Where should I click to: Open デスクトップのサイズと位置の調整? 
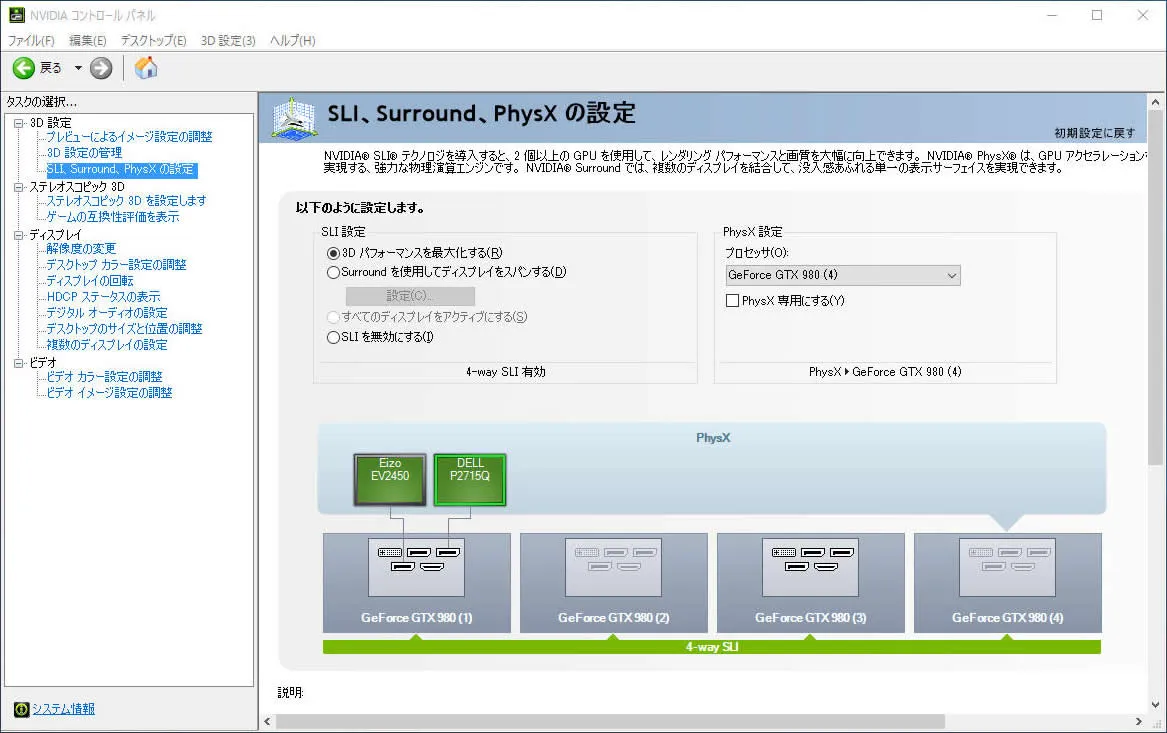[x=124, y=329]
